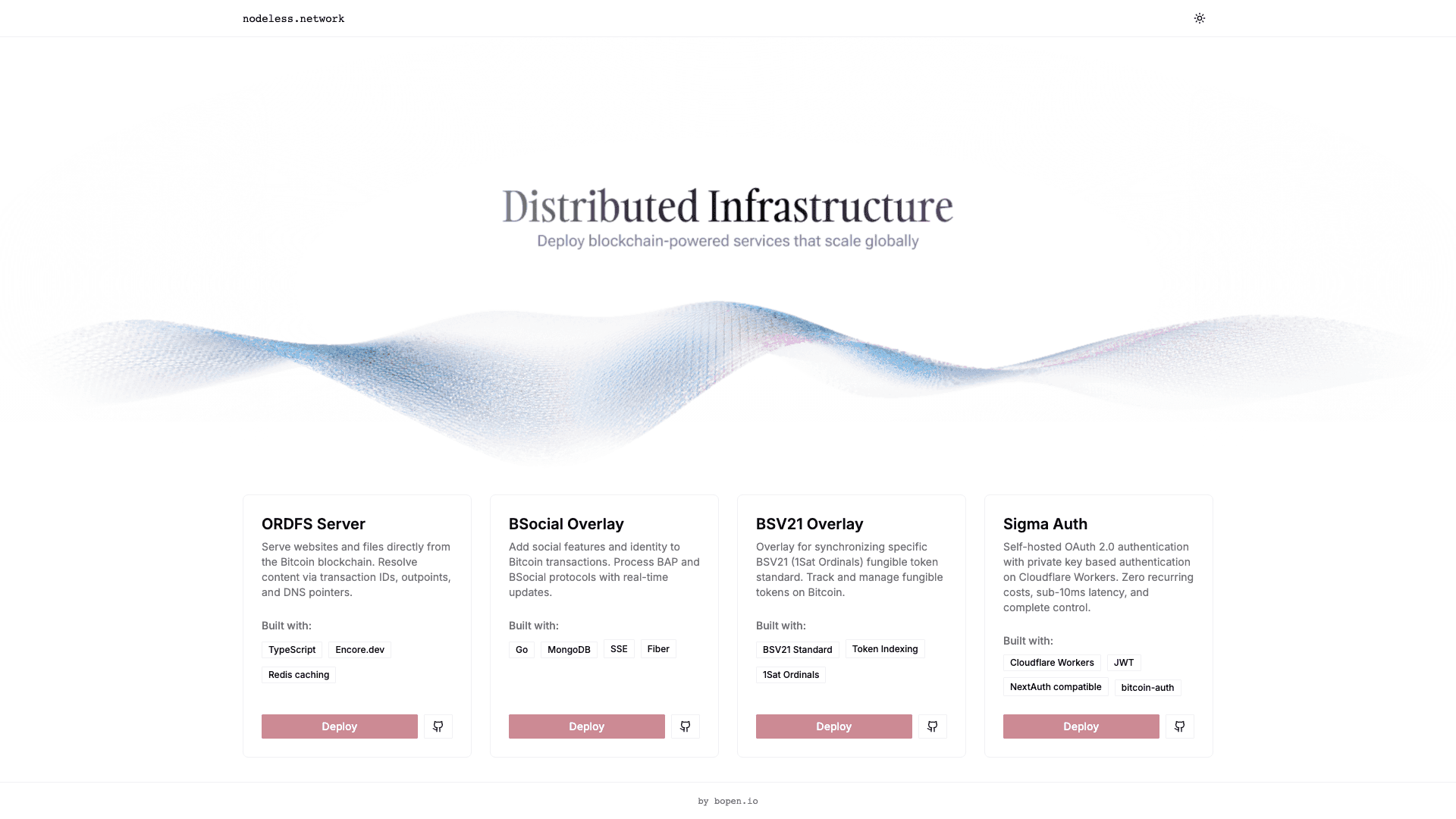Viewport: 1456px width, 819px height.
Task: Click the Encore.dev technology tag
Action: click(359, 649)
